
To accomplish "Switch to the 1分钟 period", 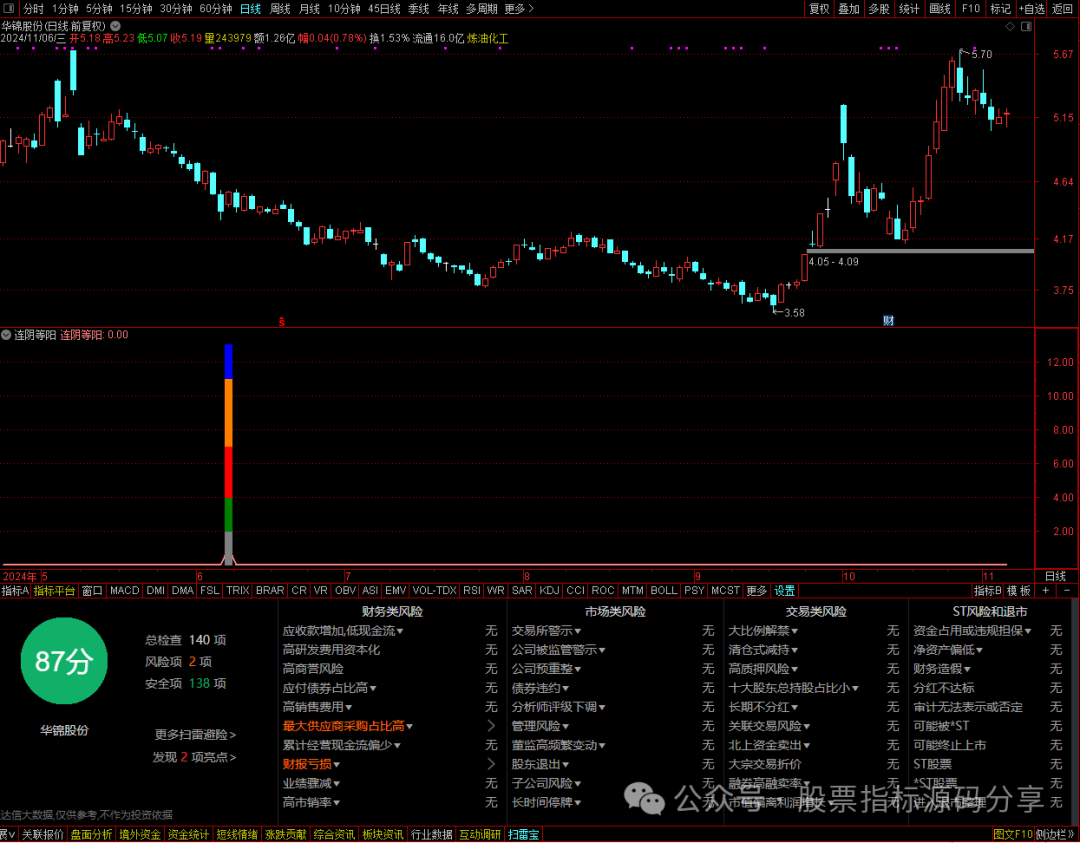I will (x=65, y=9).
